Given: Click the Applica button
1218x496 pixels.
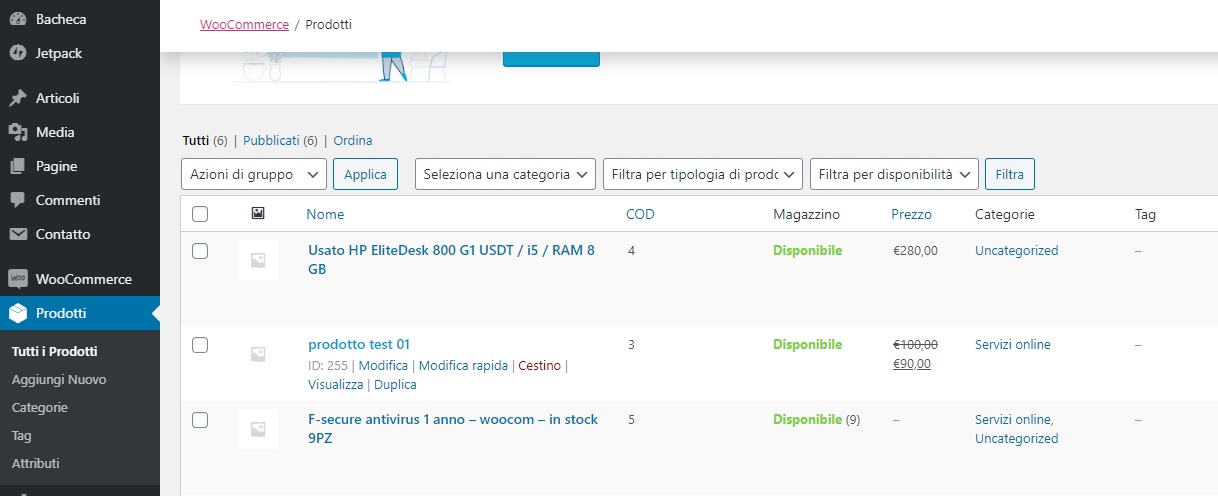Looking at the screenshot, I should pos(365,174).
